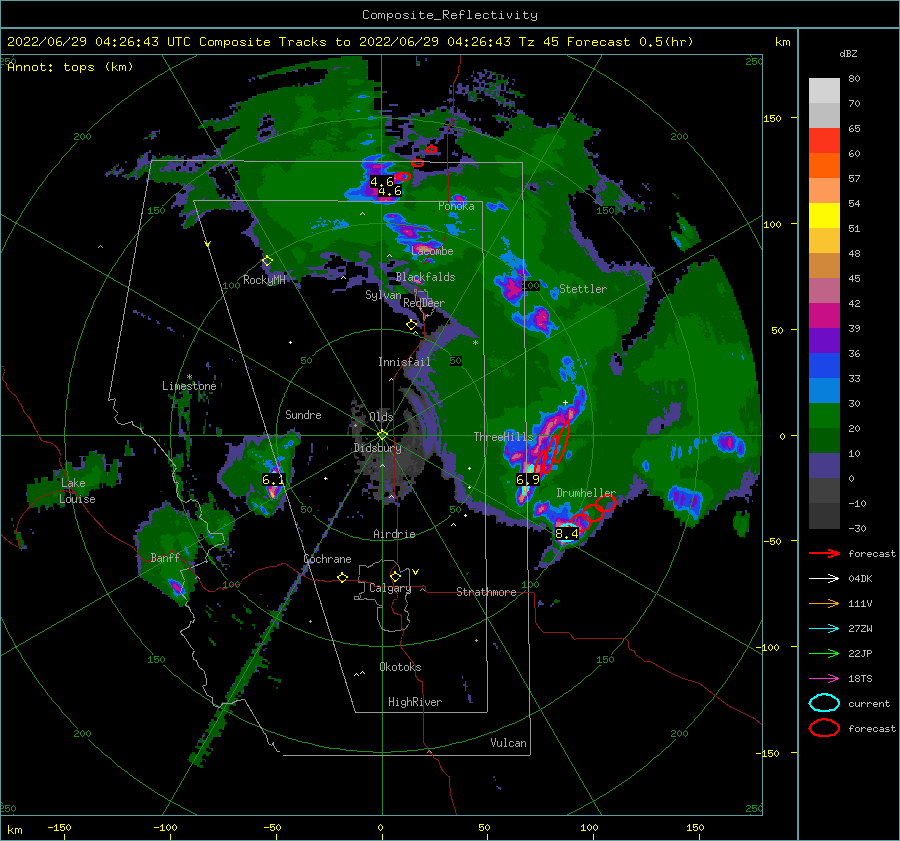This screenshot has width=900, height=841.
Task: Select the Banff label
Action: click(x=165, y=558)
